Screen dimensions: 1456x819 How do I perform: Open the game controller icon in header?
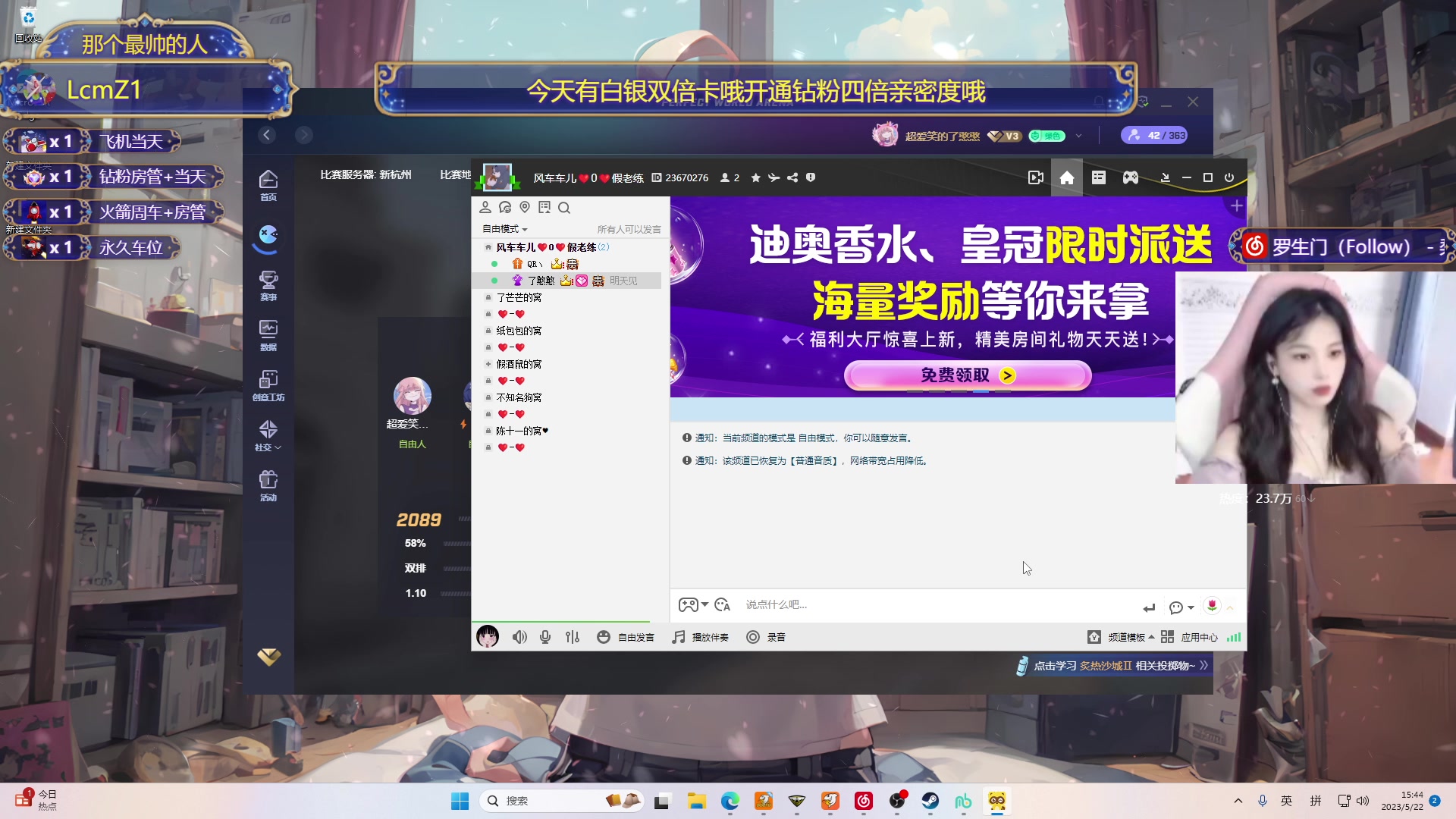pyautogui.click(x=1130, y=177)
